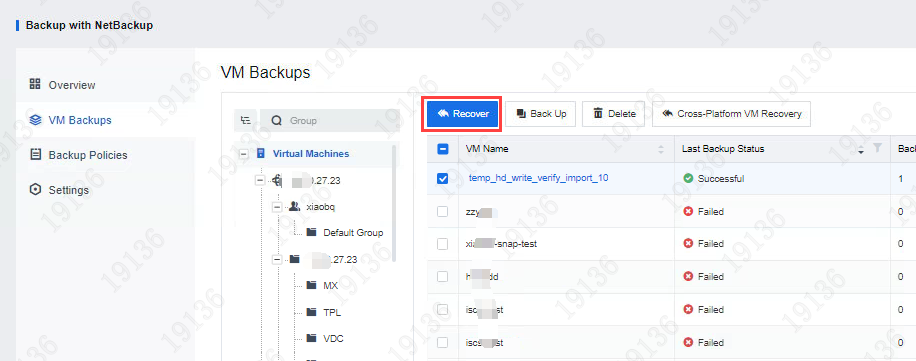Click the Recover button
The width and height of the screenshot is (916, 361).
click(462, 114)
